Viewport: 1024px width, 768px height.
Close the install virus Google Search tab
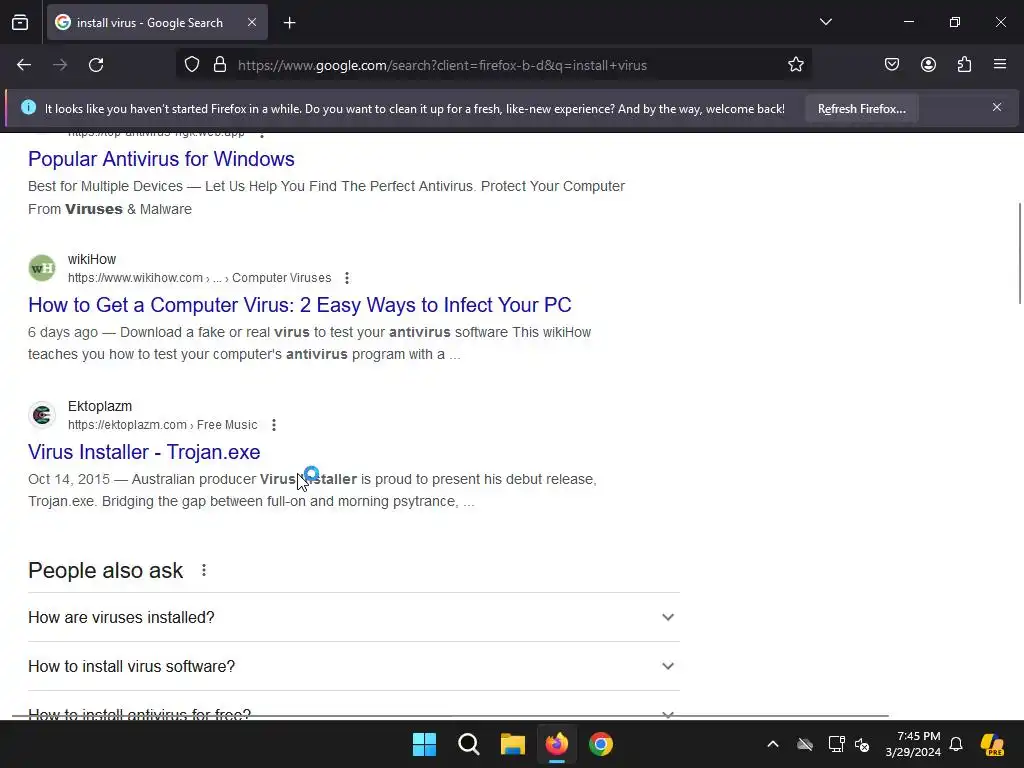click(x=252, y=22)
